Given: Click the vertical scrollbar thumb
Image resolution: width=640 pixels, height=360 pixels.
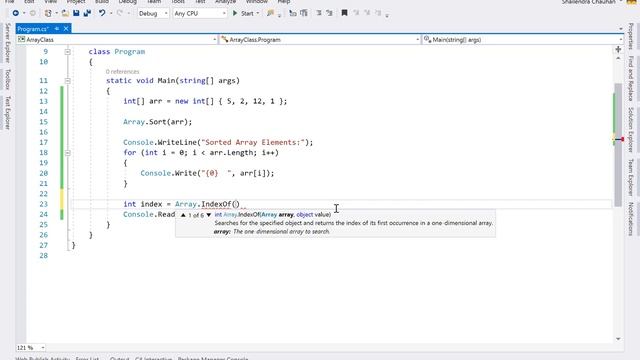Looking at the screenshot, I should click(618, 145).
